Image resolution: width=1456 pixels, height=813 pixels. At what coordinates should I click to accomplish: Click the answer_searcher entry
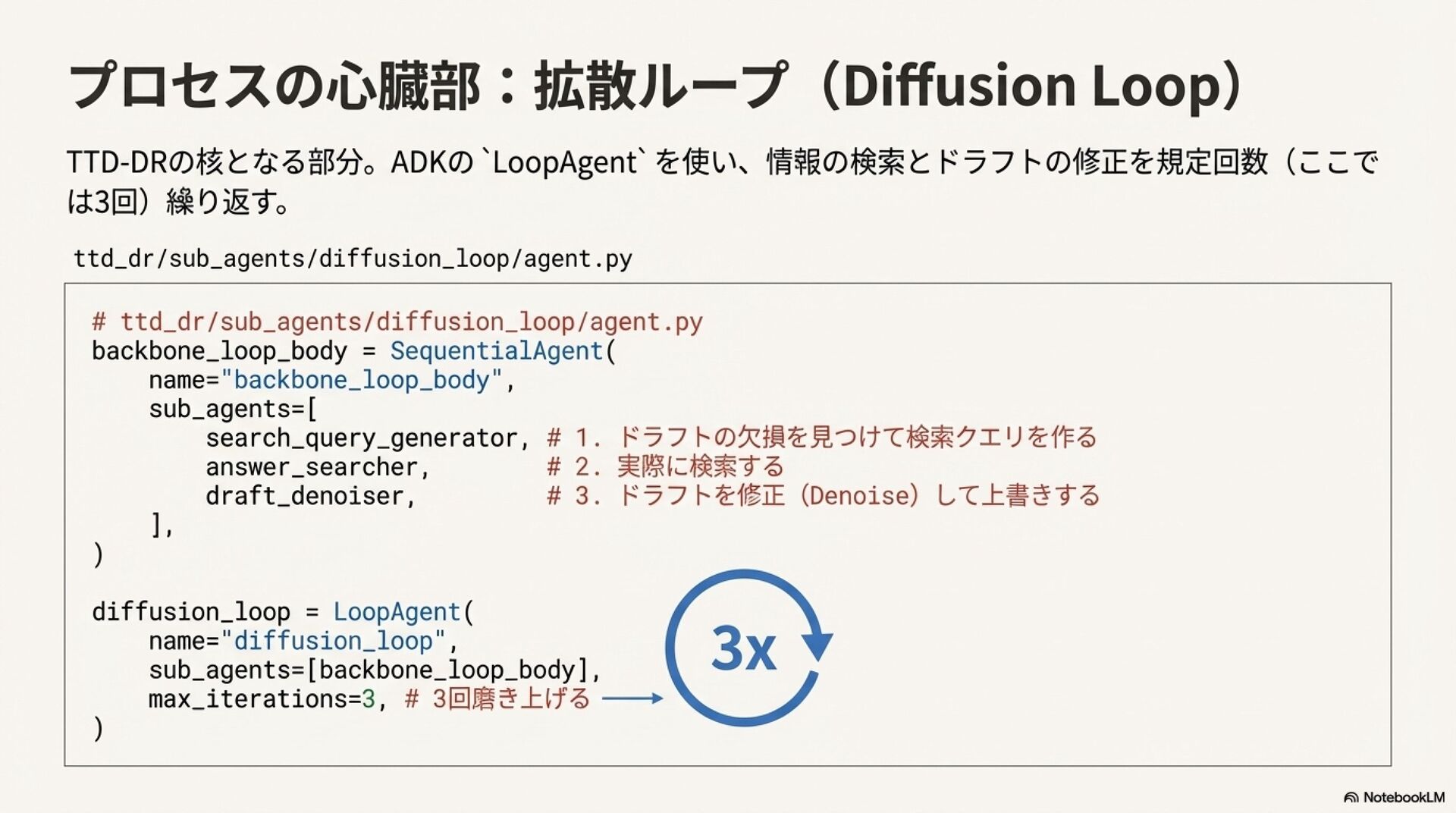(312, 466)
